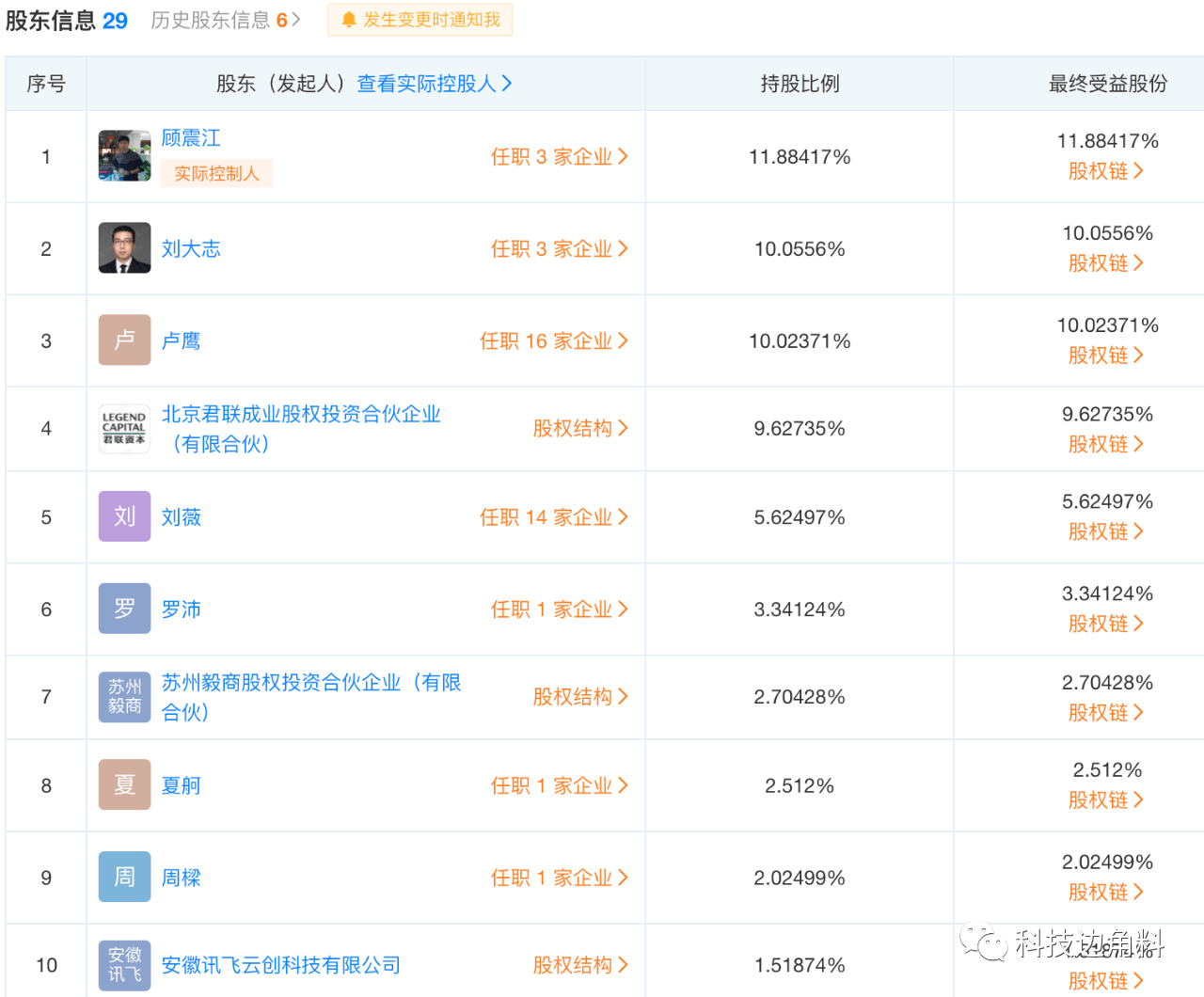Open 股权链 for 10.0556% row
This screenshot has height=997, width=1204.
(x=1106, y=263)
